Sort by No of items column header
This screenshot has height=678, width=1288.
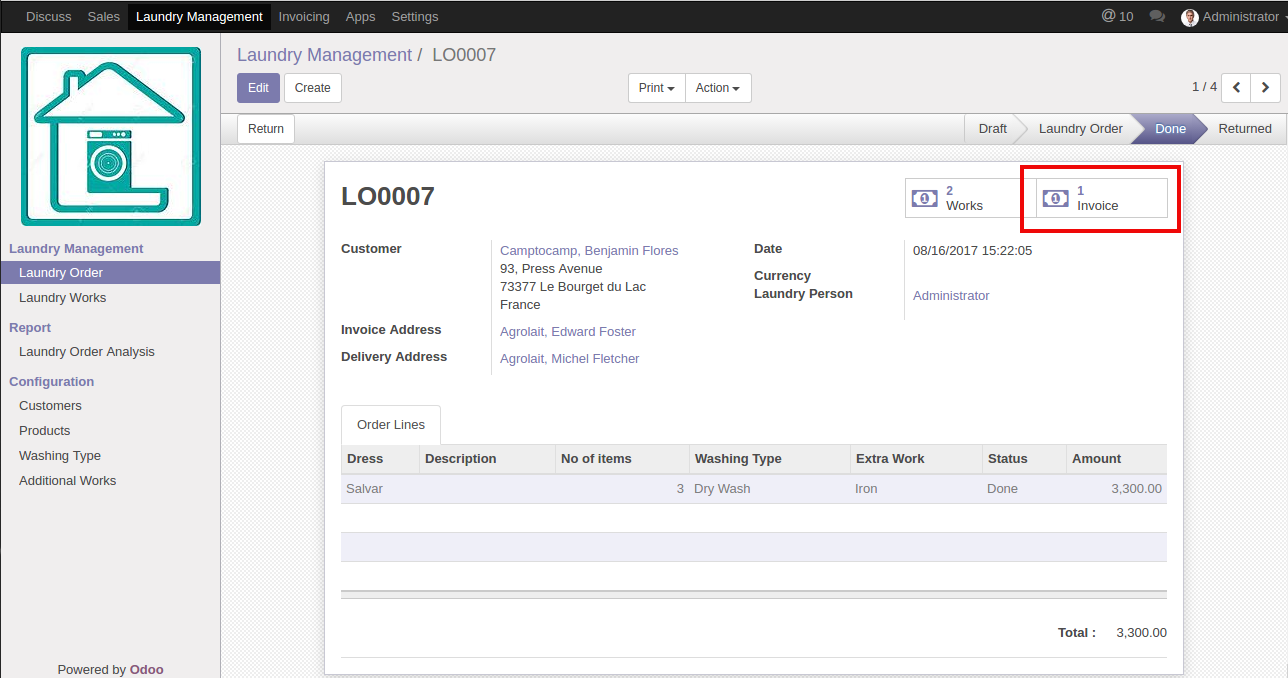point(622,459)
